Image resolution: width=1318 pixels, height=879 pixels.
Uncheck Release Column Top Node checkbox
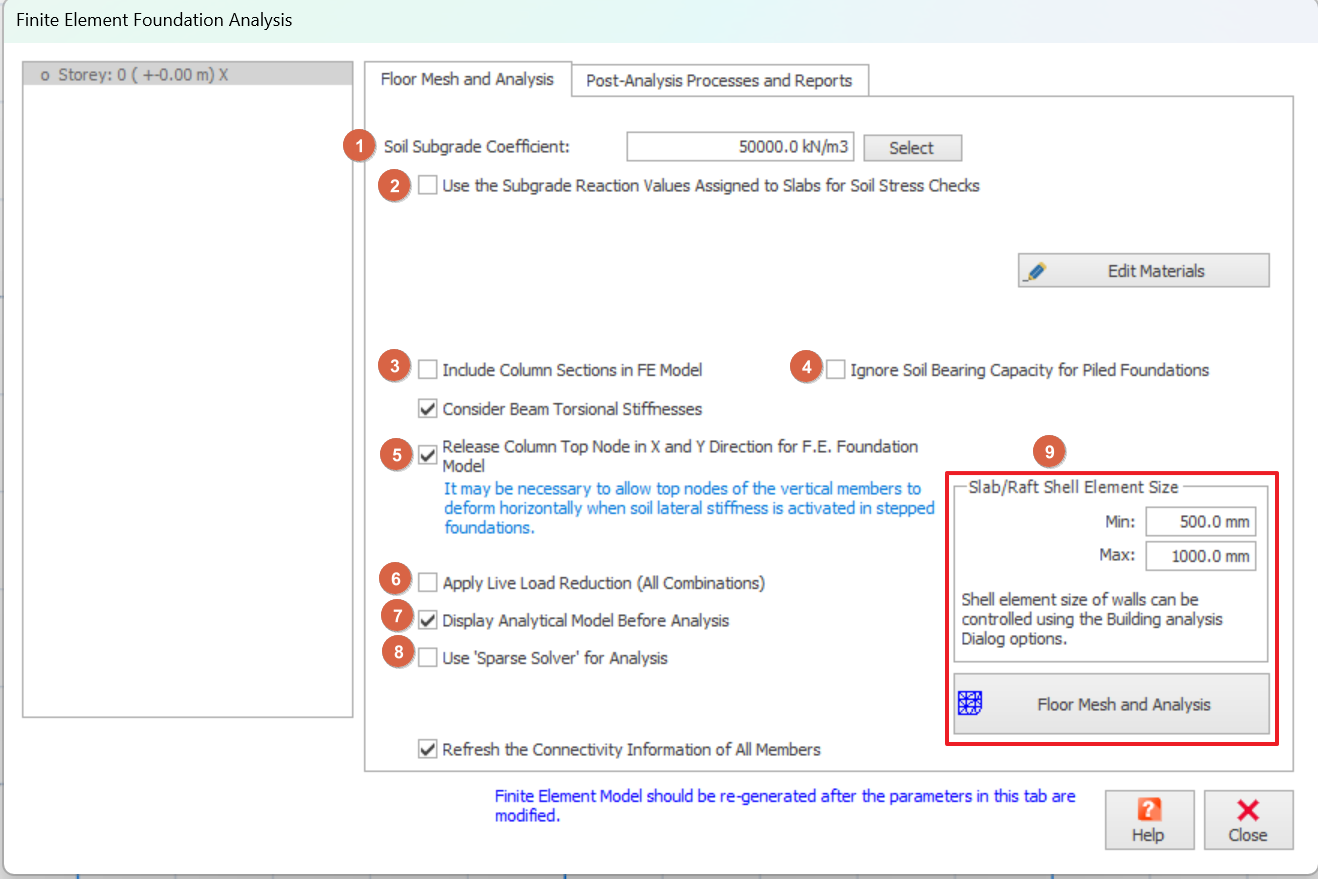click(428, 455)
